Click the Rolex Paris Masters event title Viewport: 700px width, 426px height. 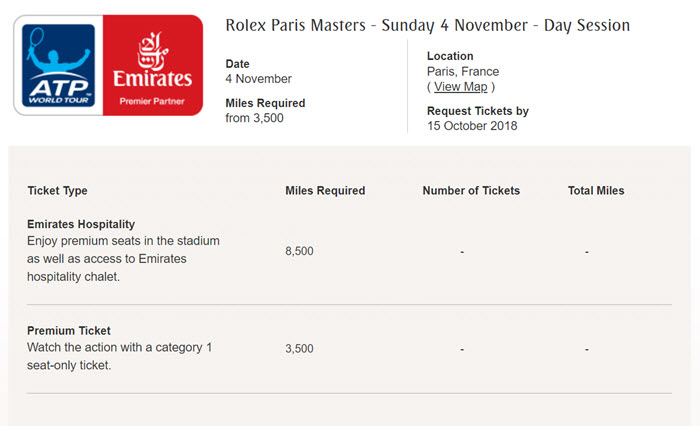pos(428,25)
